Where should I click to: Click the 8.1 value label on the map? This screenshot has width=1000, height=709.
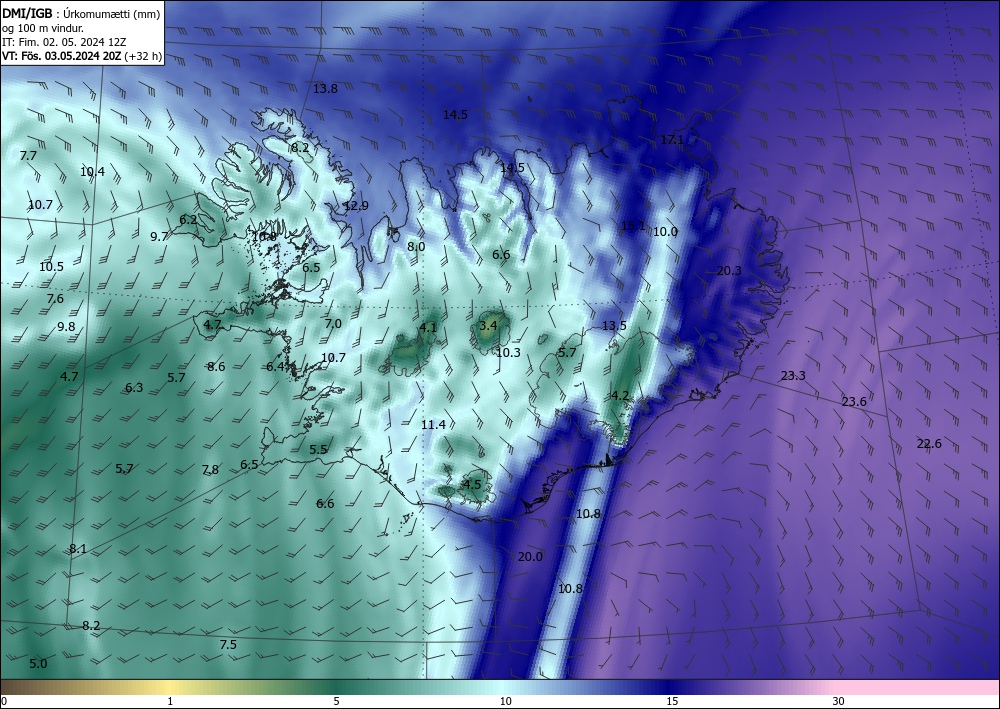pos(78,549)
